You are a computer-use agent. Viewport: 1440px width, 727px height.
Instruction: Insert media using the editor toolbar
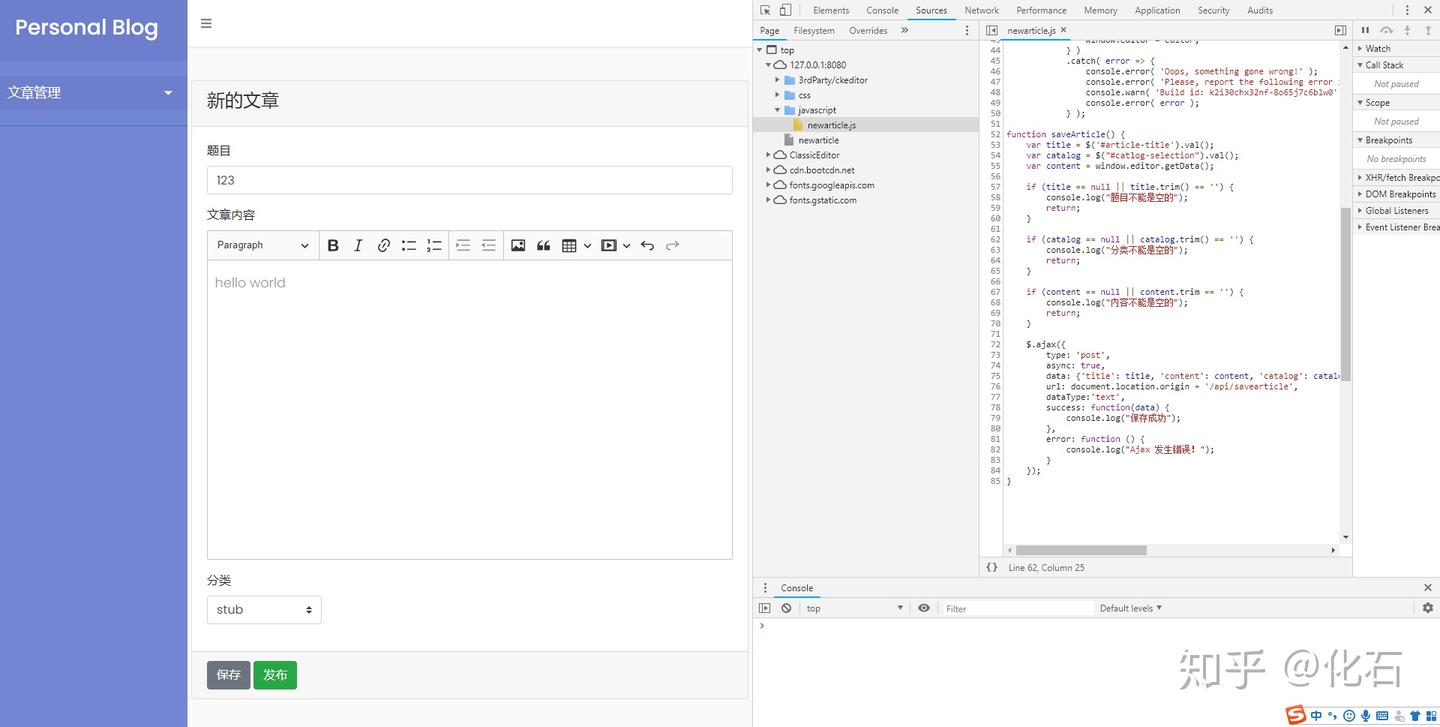point(609,245)
